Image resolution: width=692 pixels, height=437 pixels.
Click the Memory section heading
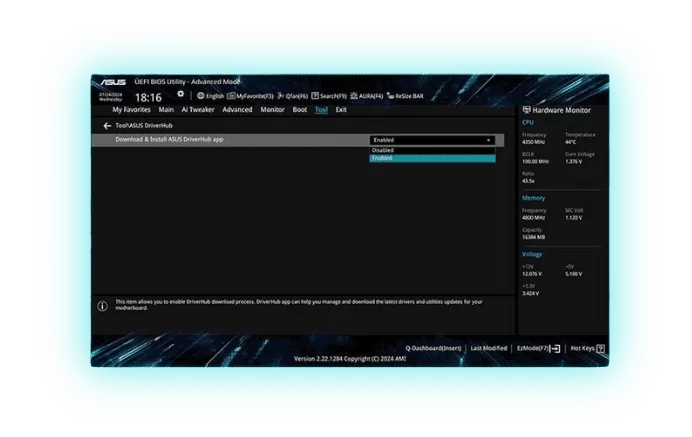coord(534,198)
